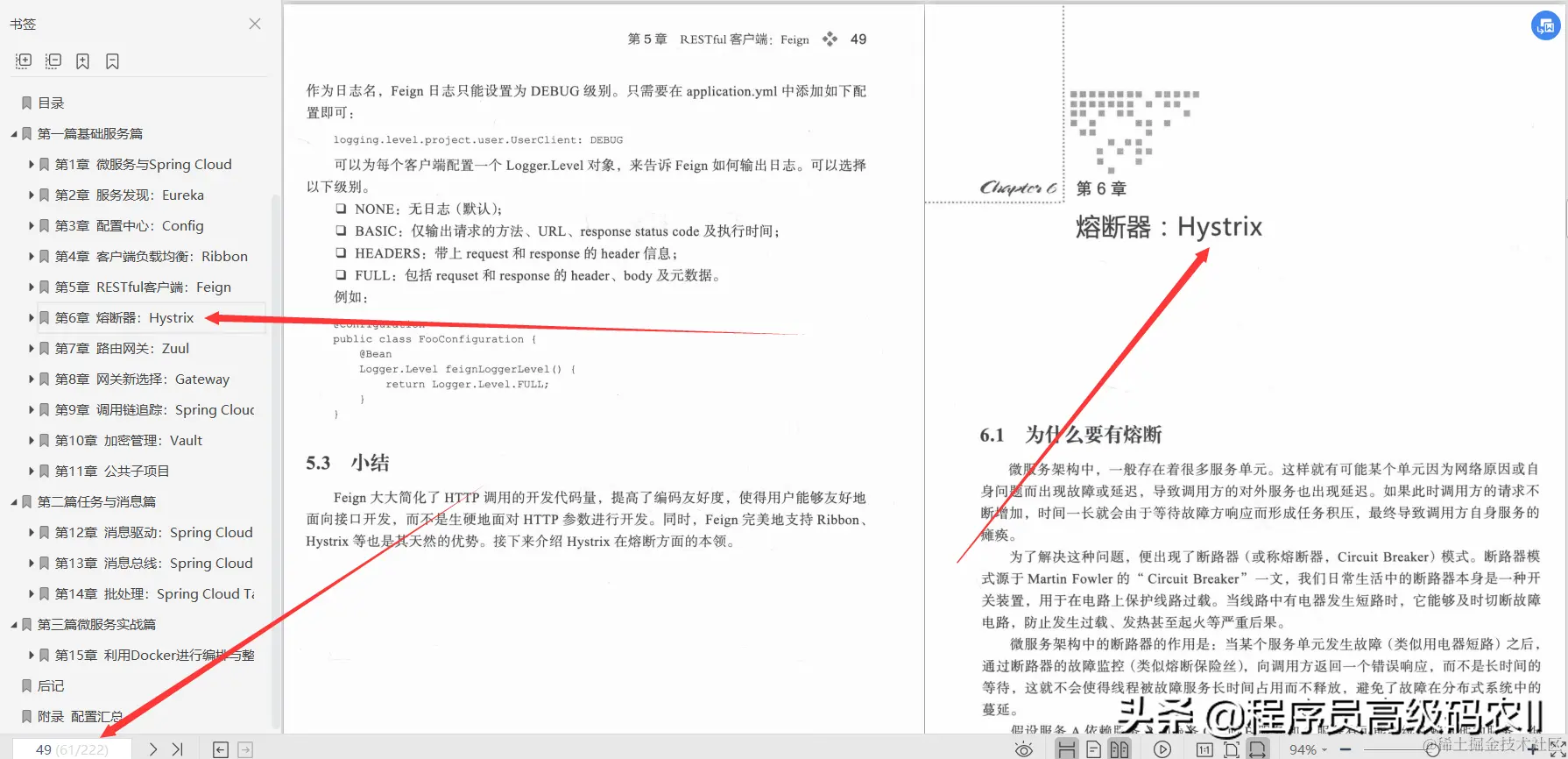Go forward to next view
Screen dimensions: 1568x759
245,749
